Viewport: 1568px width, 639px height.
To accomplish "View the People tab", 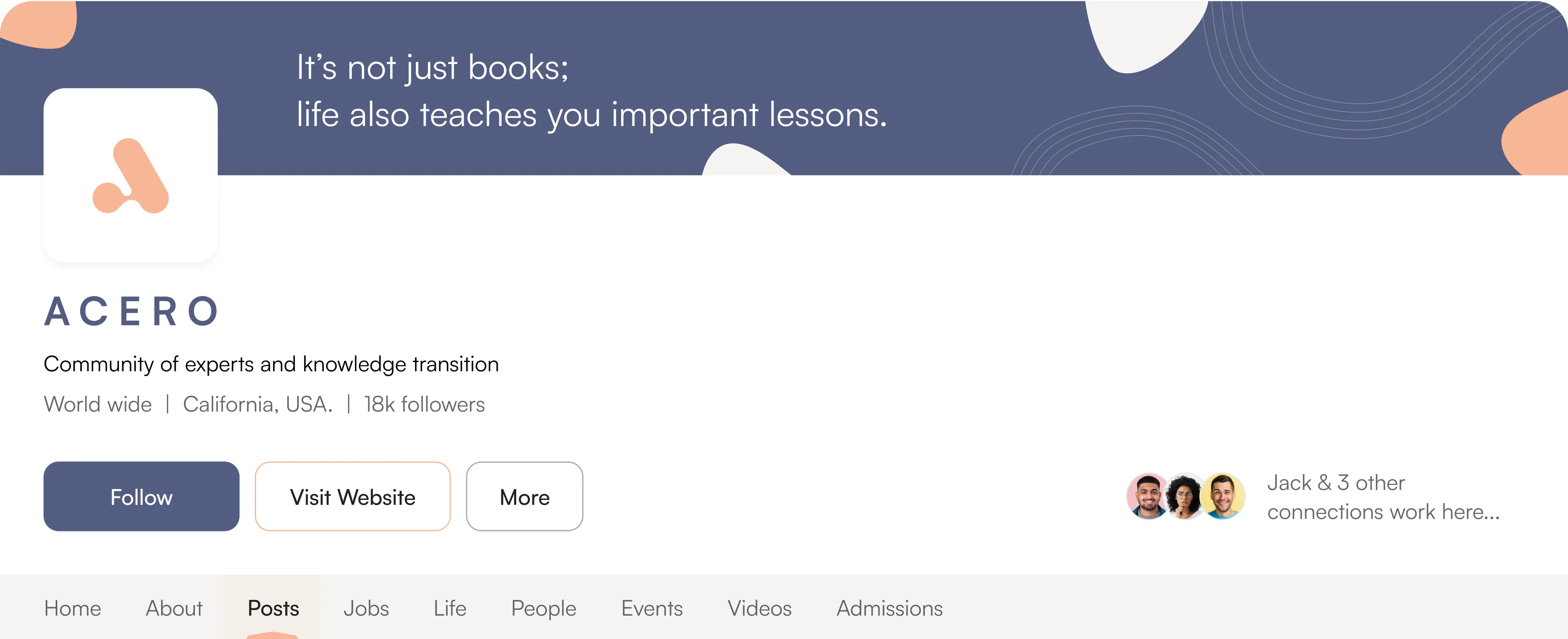I will [544, 608].
